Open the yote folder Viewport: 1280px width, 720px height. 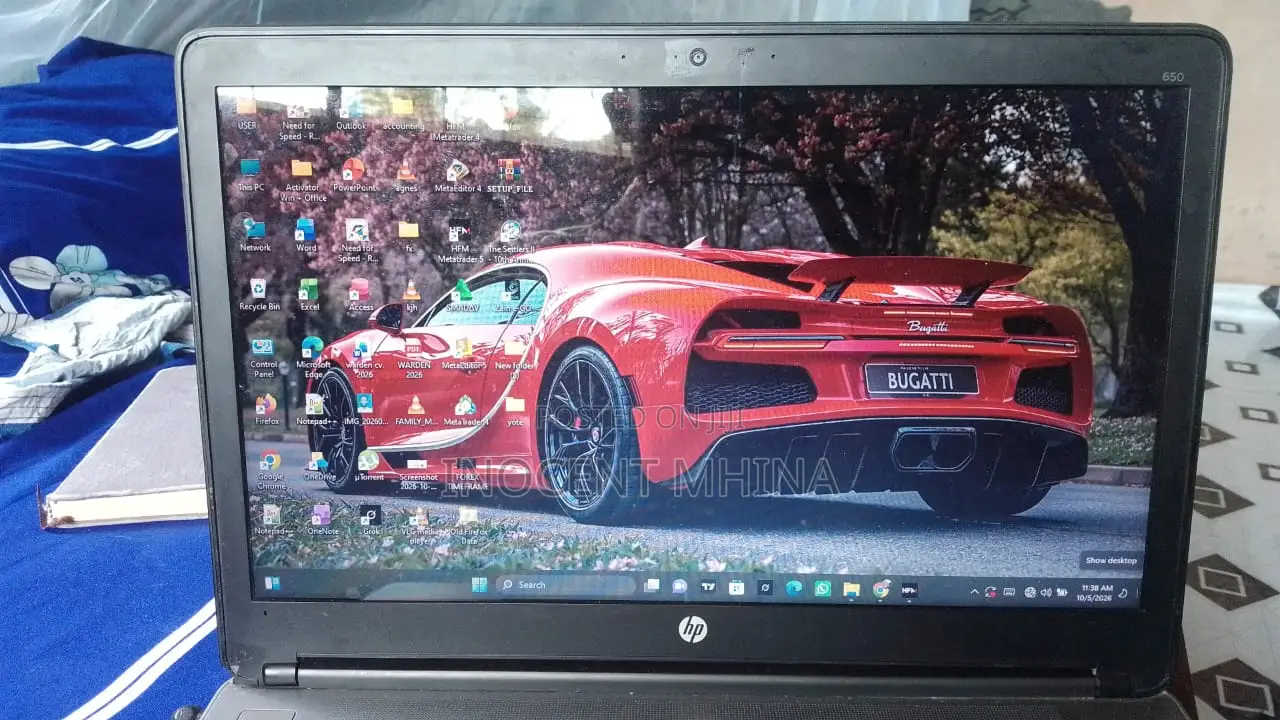tap(515, 410)
